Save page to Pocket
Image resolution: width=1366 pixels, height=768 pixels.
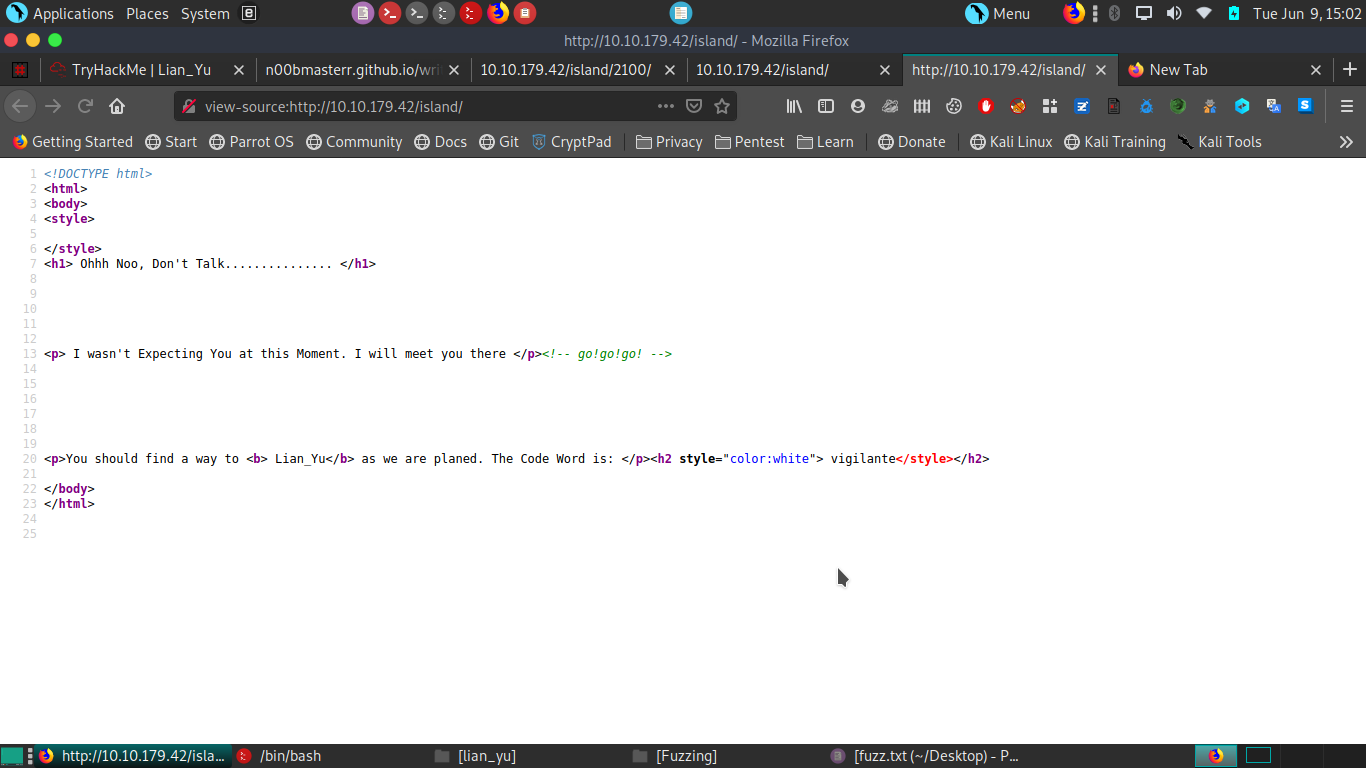[694, 106]
